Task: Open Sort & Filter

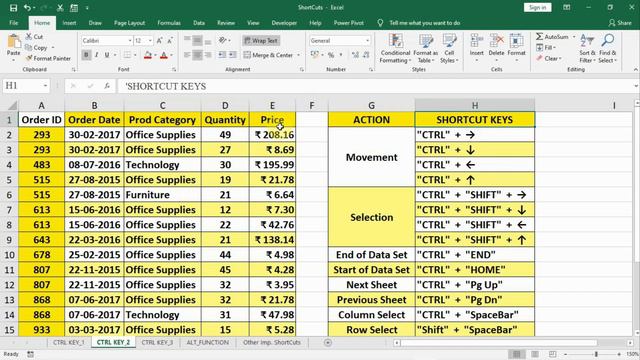Action: coord(587,49)
